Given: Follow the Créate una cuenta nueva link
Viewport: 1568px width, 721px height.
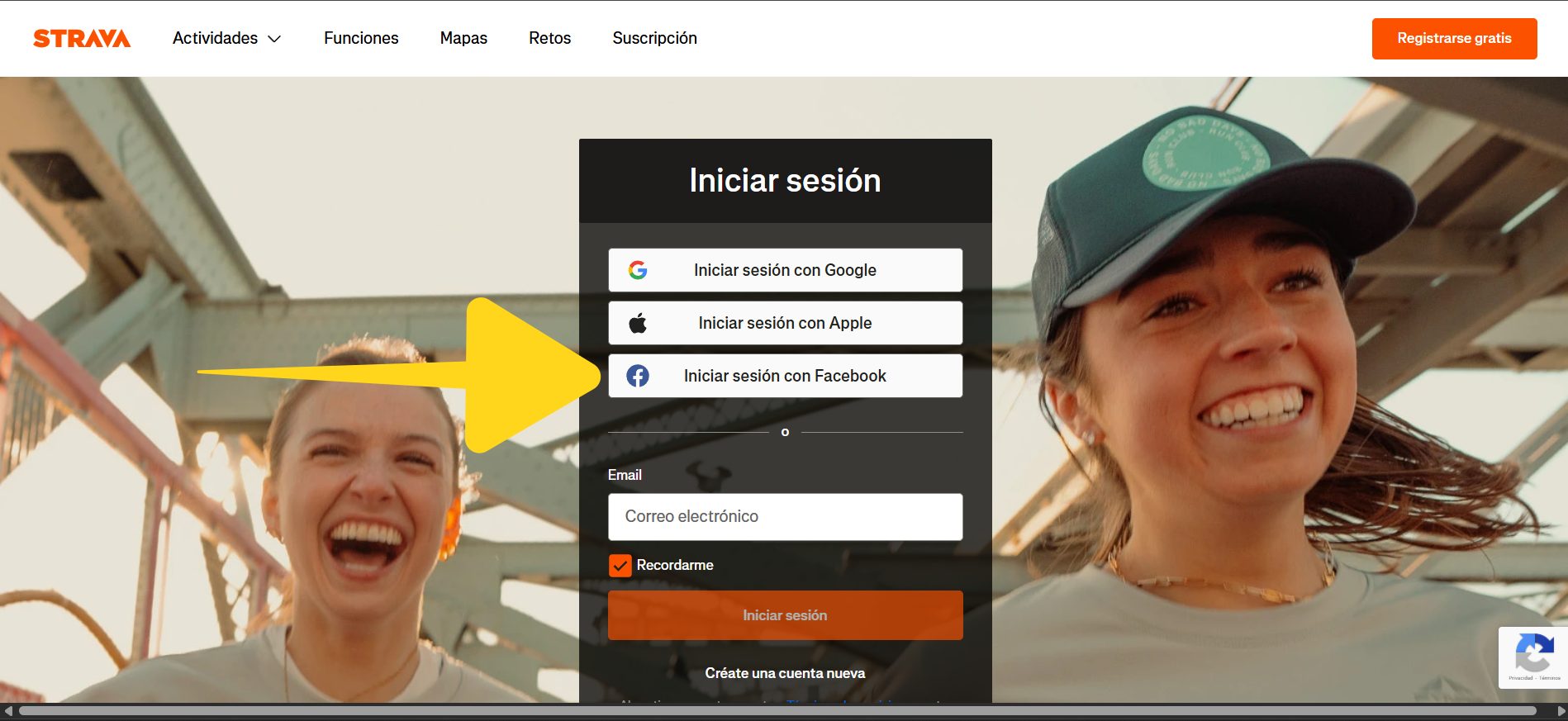Looking at the screenshot, I should tap(785, 673).
